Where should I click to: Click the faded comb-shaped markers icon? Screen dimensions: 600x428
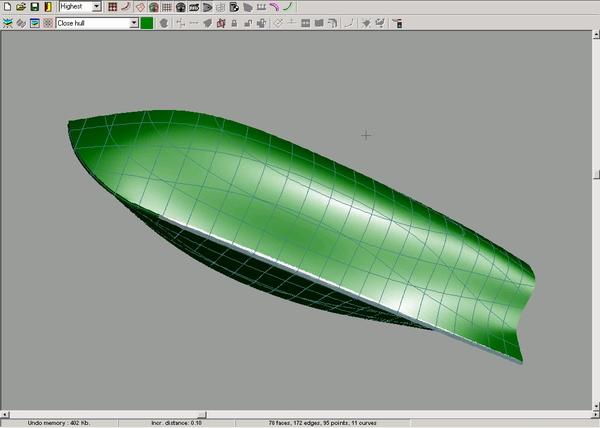pyautogui.click(x=261, y=7)
